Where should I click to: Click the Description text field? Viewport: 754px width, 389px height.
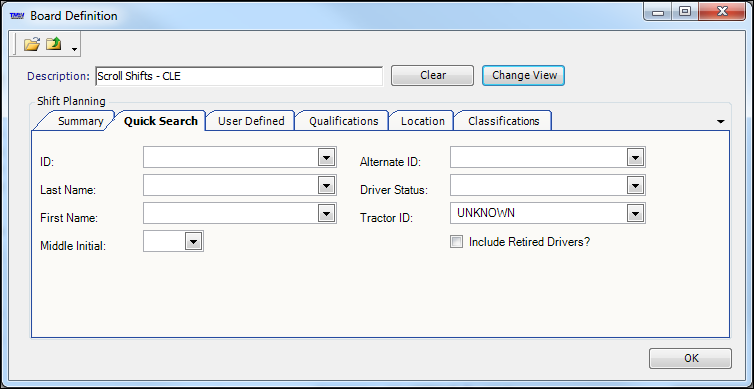[239, 76]
